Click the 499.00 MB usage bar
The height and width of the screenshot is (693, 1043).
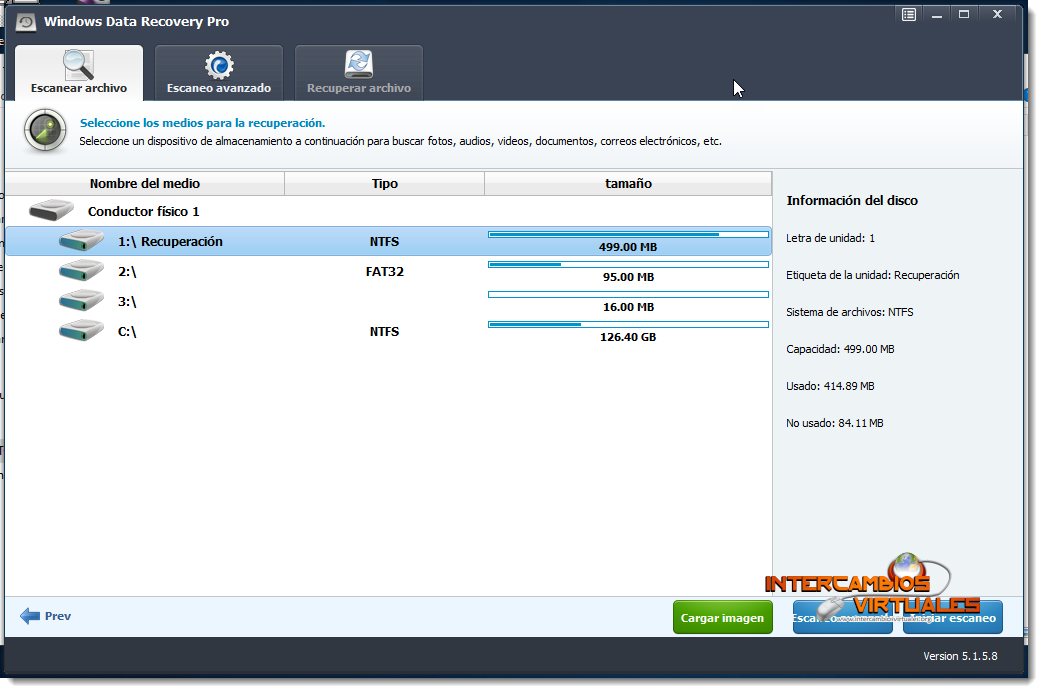point(628,234)
